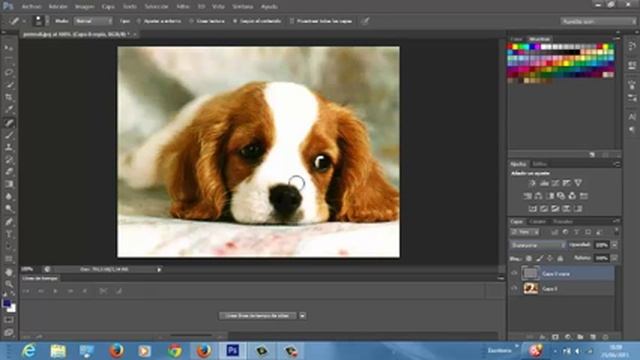
Task: Add a Curves adjustment layer
Action: 555,183
